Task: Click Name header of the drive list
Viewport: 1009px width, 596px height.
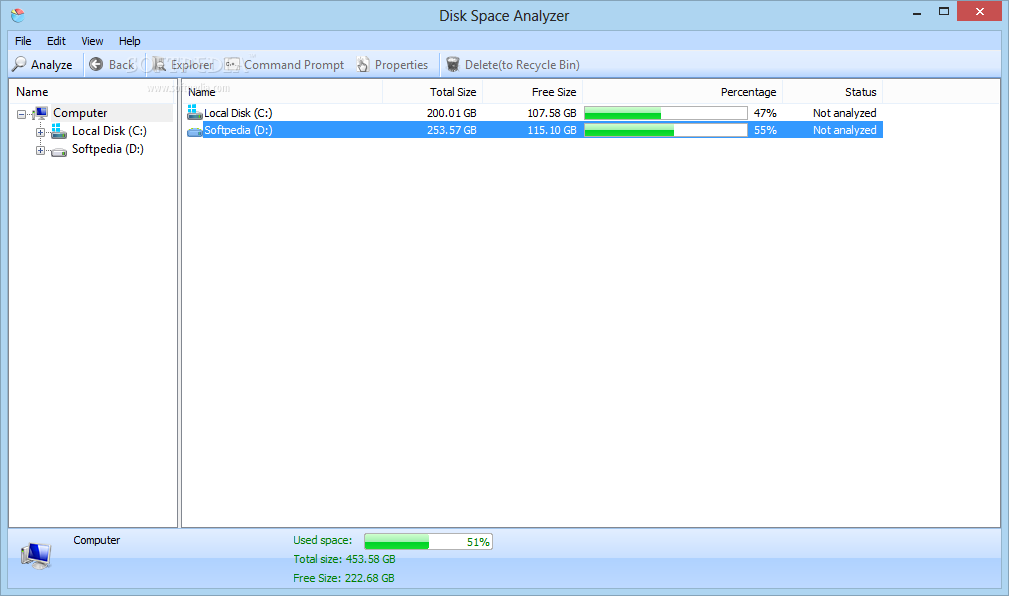Action: tap(282, 92)
